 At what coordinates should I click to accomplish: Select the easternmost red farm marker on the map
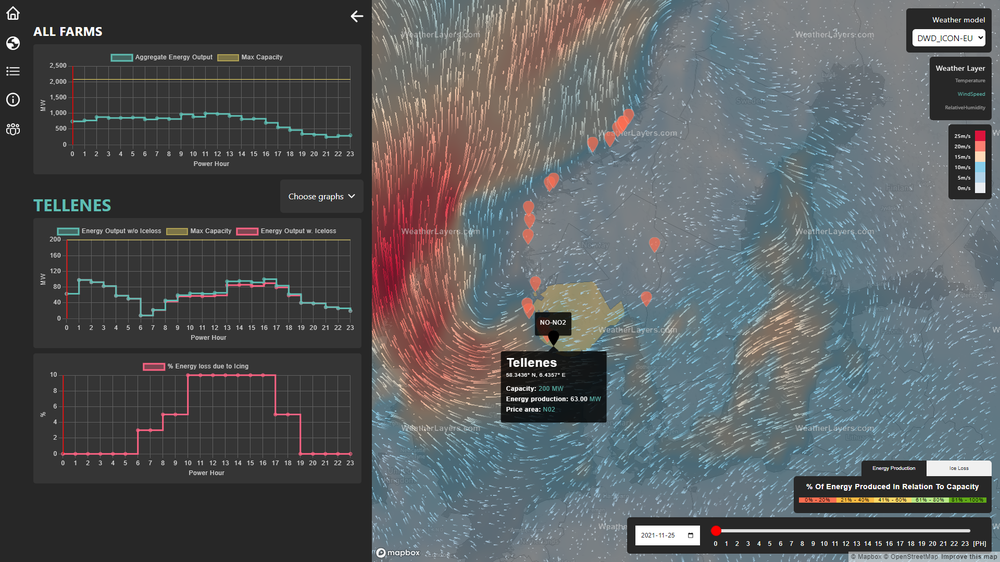point(654,245)
